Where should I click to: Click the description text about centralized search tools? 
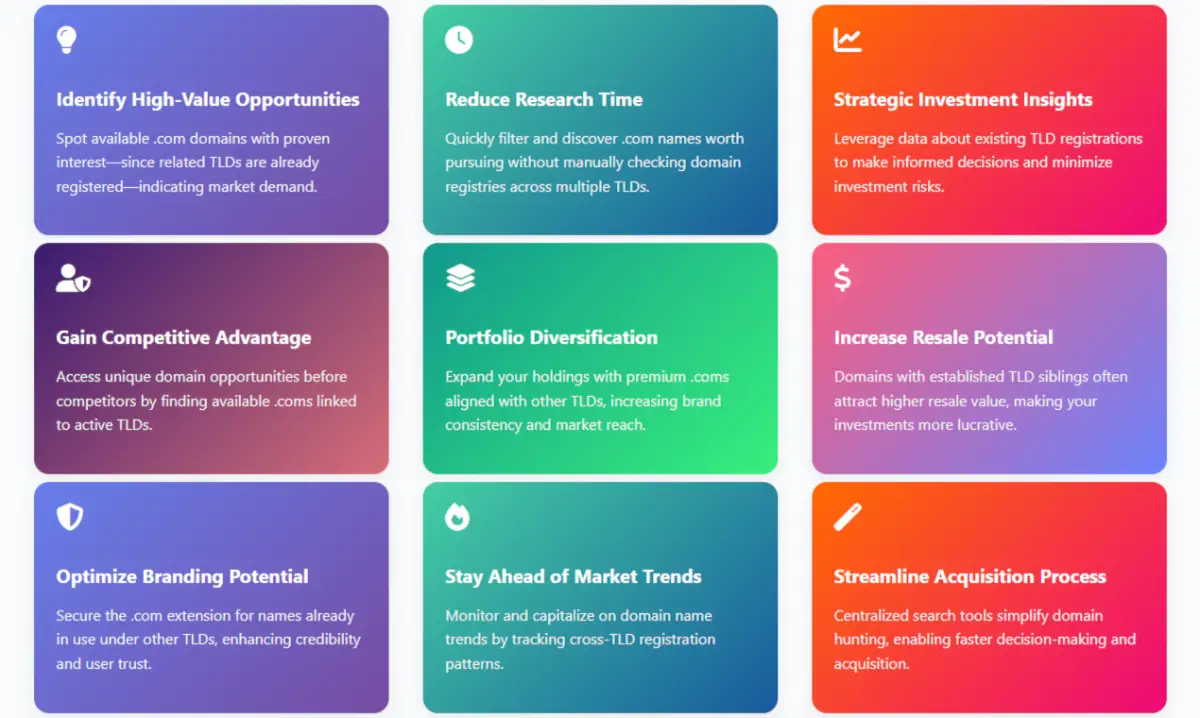coord(984,639)
